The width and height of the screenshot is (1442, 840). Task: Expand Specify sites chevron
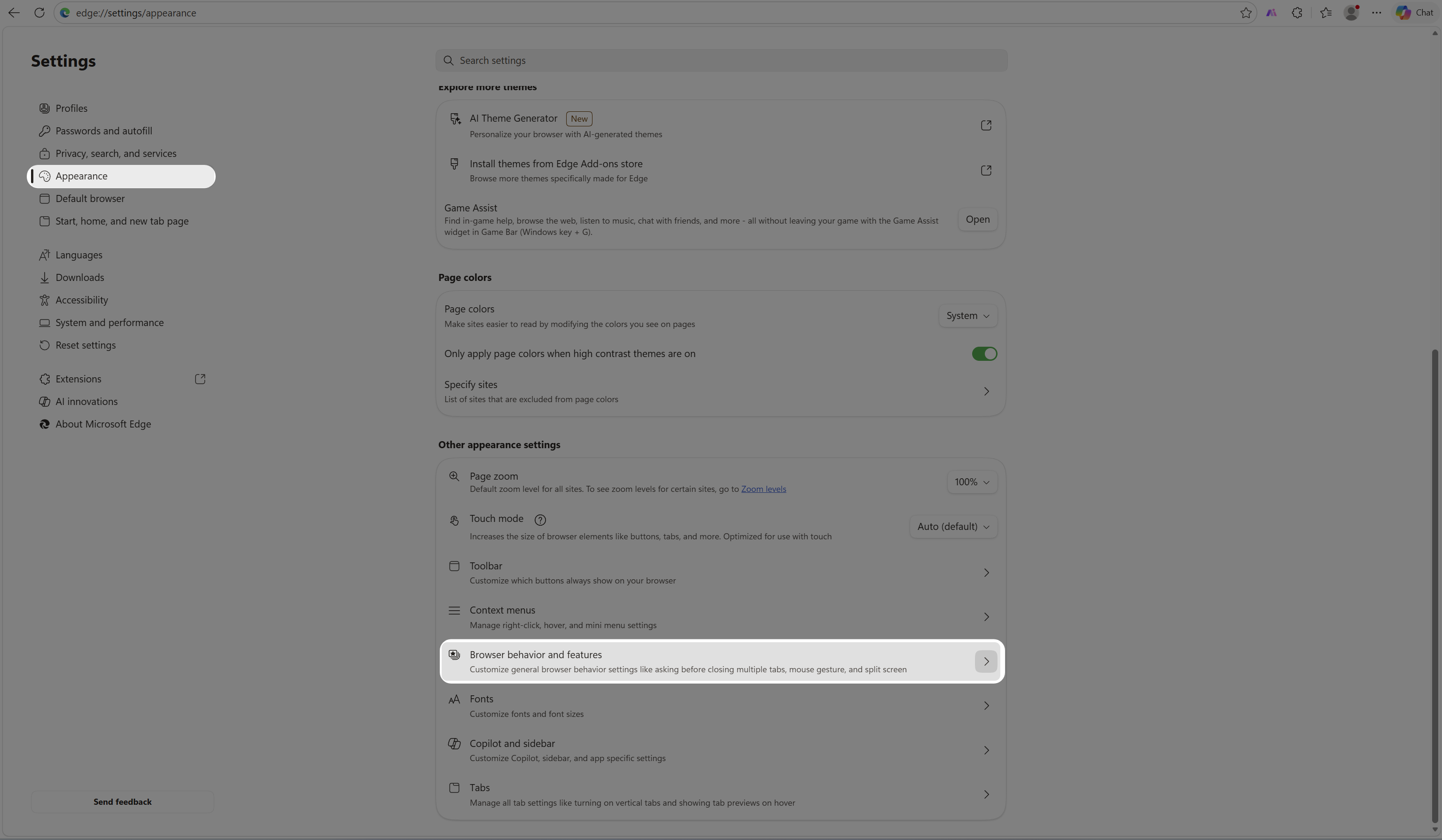[x=986, y=391]
